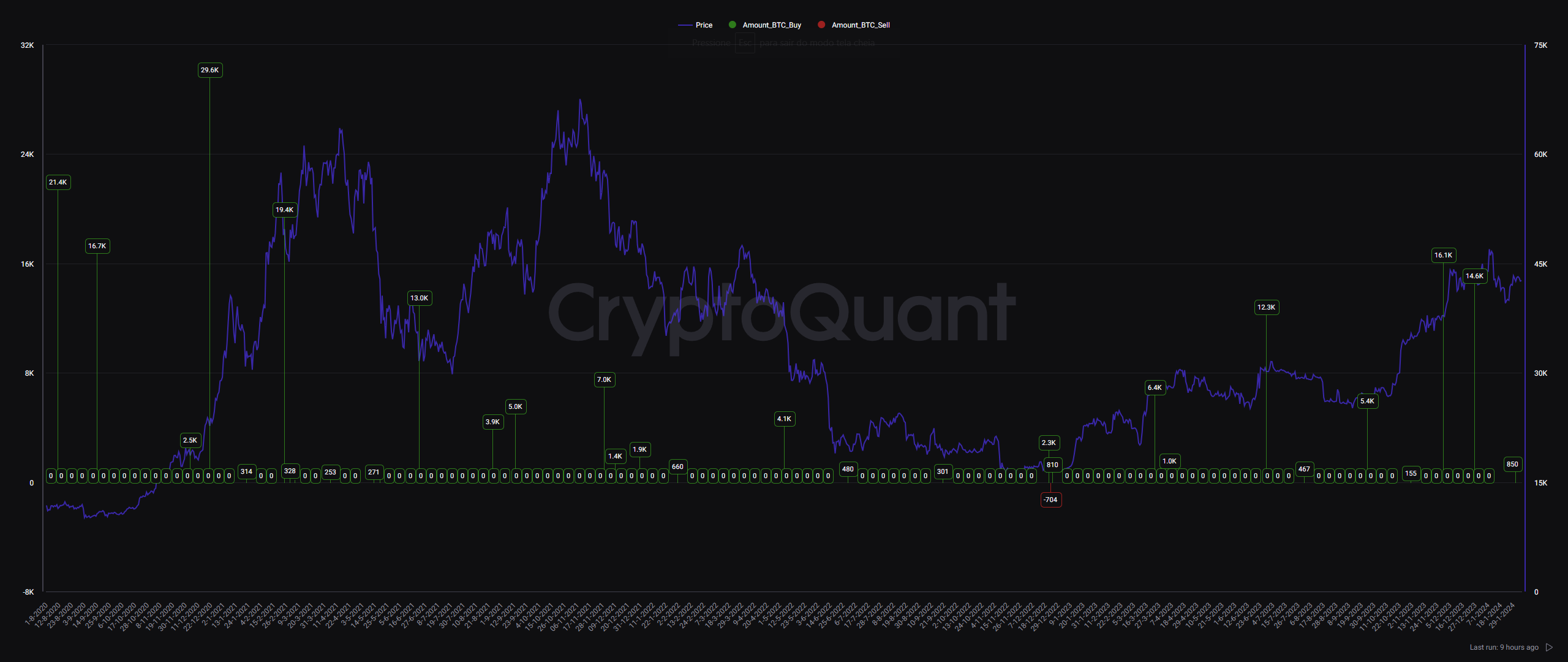This screenshot has height=662, width=1568.
Task: Select the 253 buy data label
Action: point(331,473)
